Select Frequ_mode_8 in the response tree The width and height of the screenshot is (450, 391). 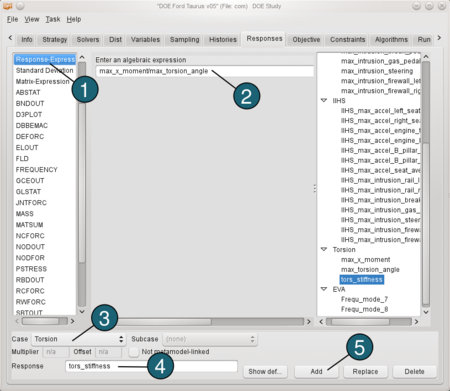(364, 309)
